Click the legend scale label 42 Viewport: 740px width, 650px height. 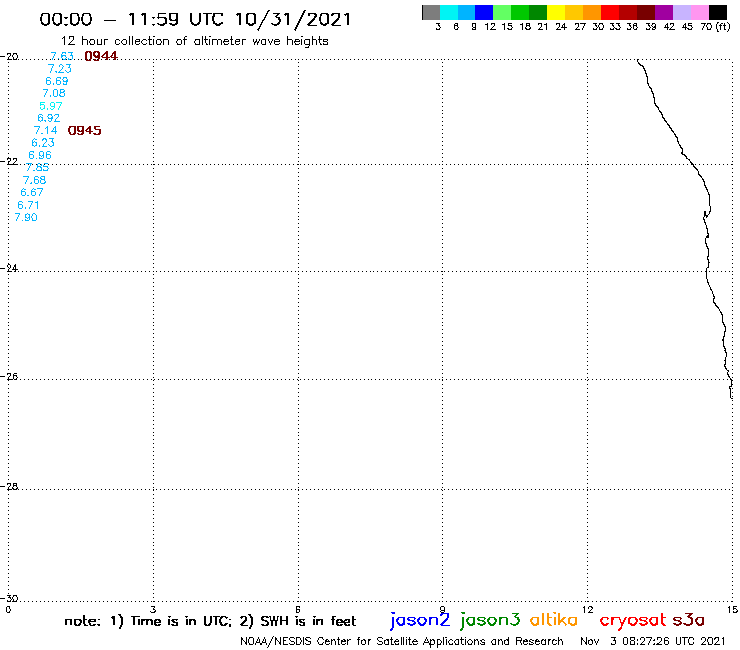click(669, 27)
